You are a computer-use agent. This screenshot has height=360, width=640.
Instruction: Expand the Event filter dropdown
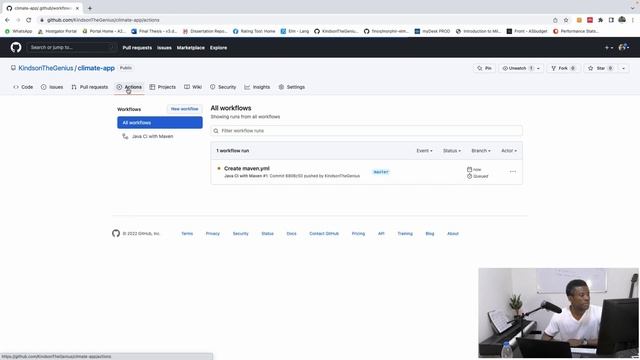tap(424, 151)
